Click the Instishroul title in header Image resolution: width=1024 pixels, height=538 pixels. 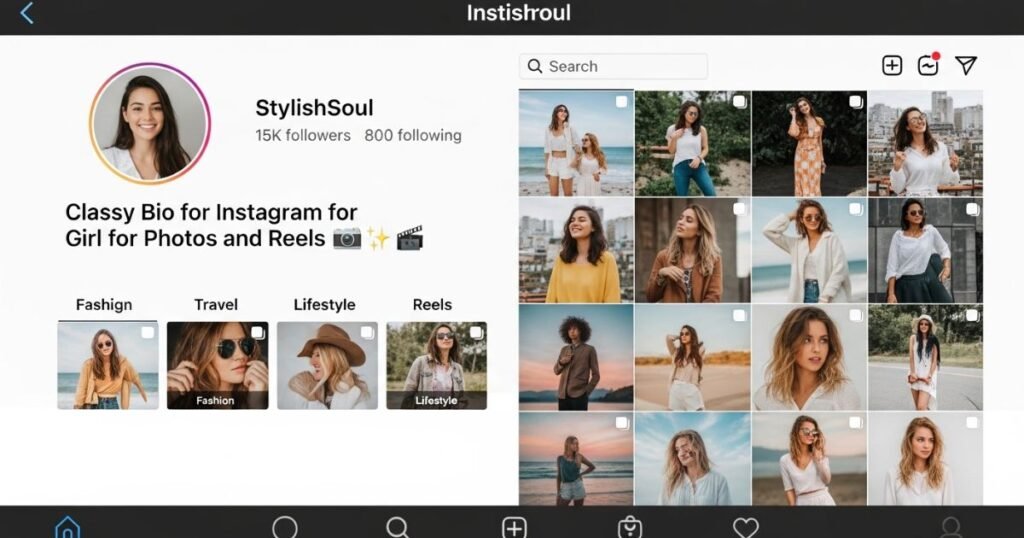point(519,12)
